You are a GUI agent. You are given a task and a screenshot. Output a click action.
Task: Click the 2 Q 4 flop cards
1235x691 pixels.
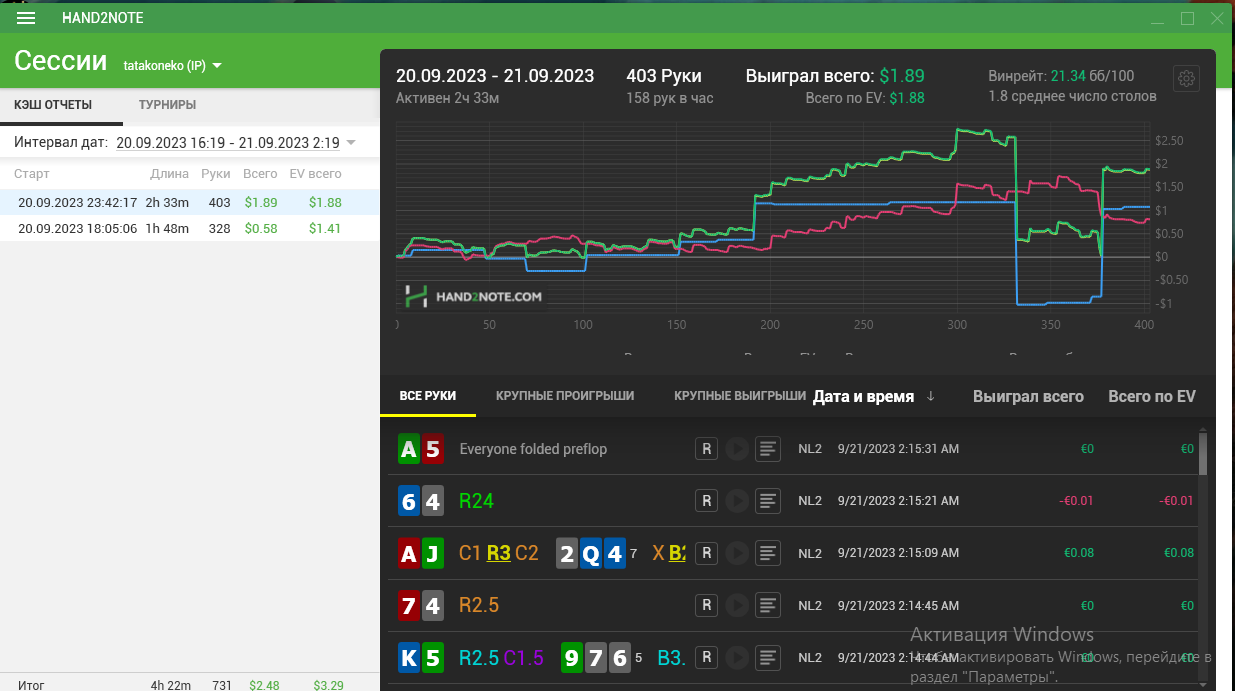pyautogui.click(x=591, y=553)
